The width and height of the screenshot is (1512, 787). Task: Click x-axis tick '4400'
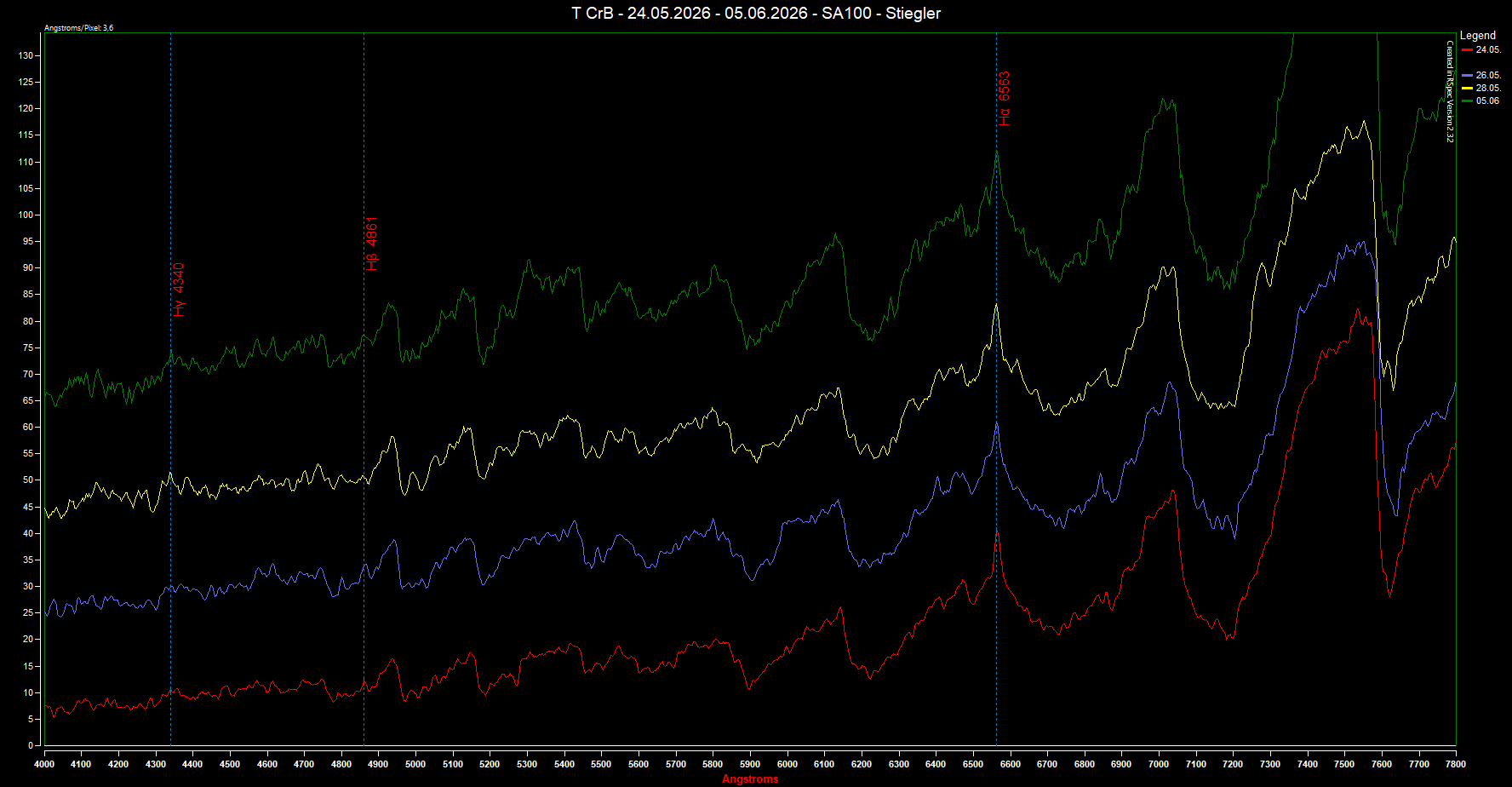pyautogui.click(x=192, y=764)
